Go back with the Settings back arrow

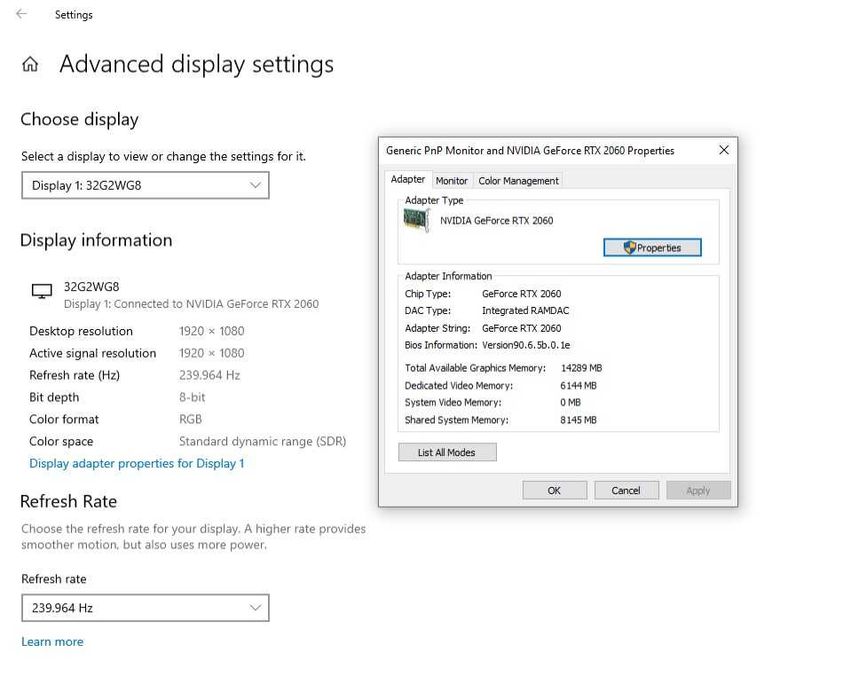[x=22, y=14]
